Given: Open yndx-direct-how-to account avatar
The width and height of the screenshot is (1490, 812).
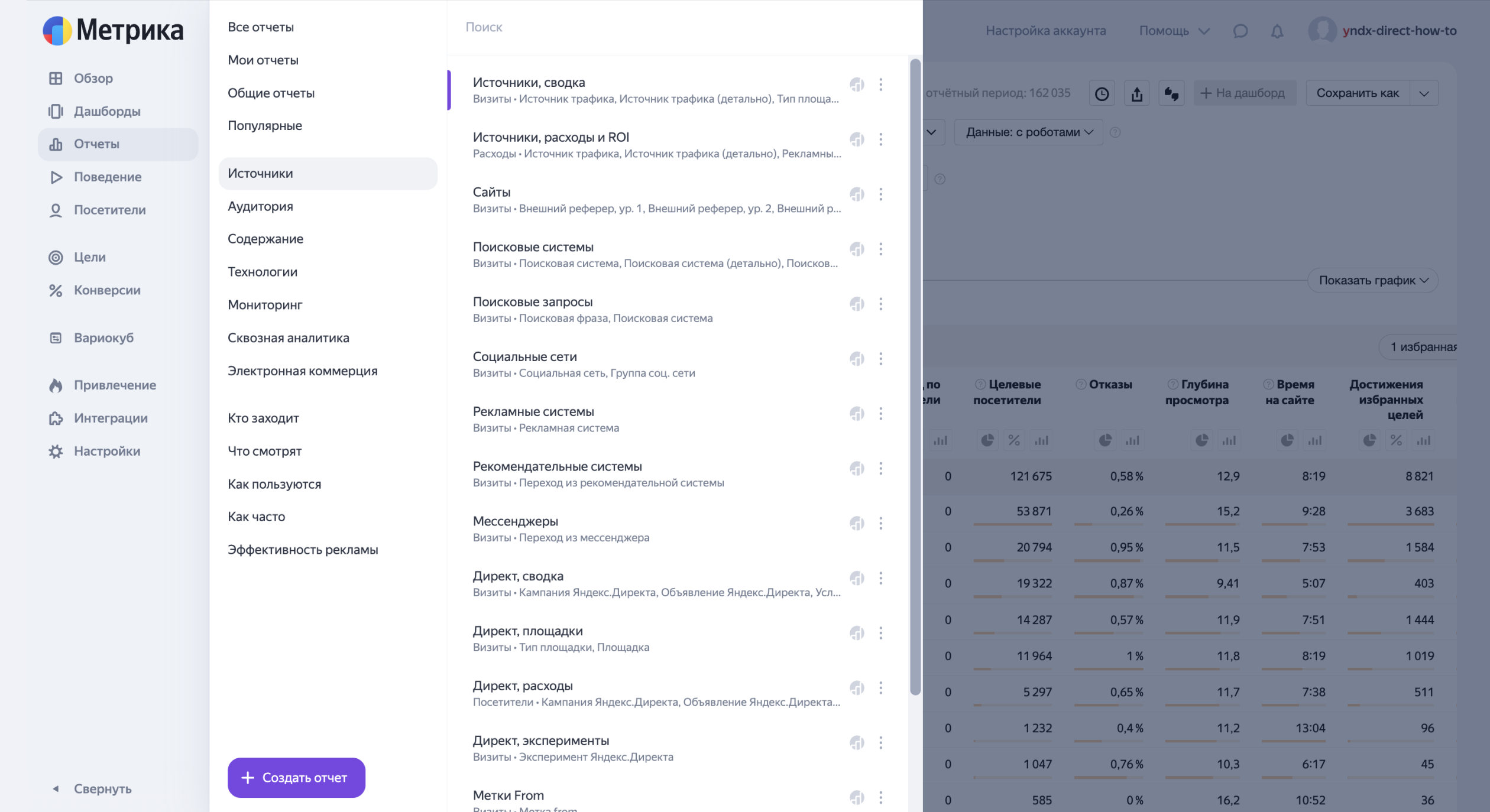Looking at the screenshot, I should (x=1322, y=30).
